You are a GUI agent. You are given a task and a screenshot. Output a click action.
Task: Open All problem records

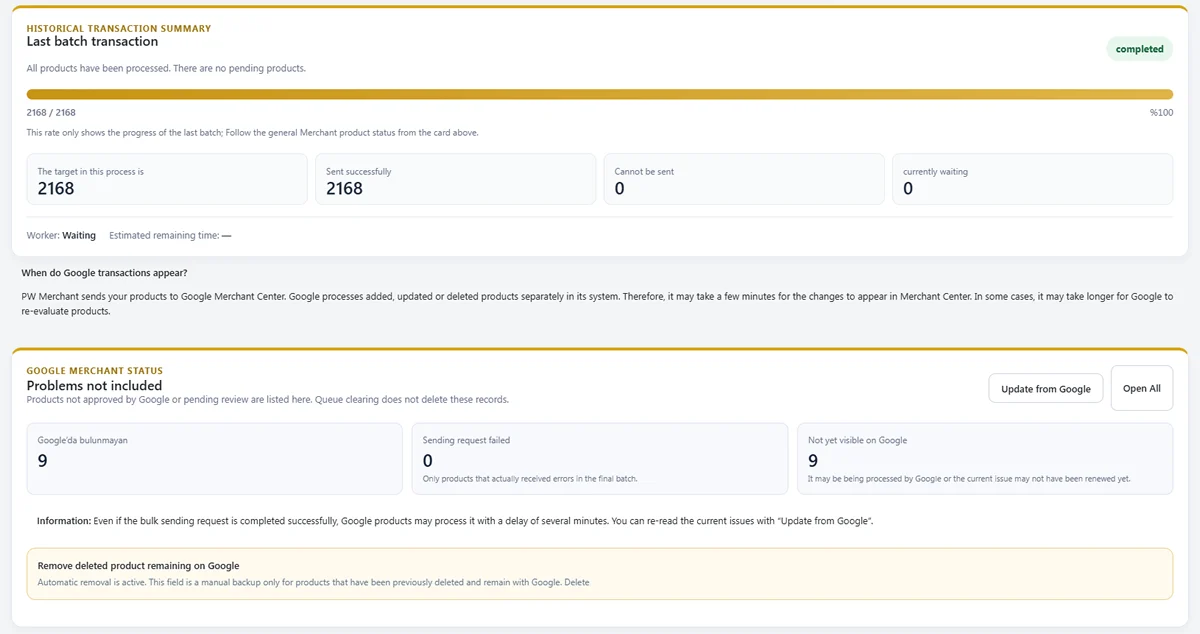click(1142, 388)
